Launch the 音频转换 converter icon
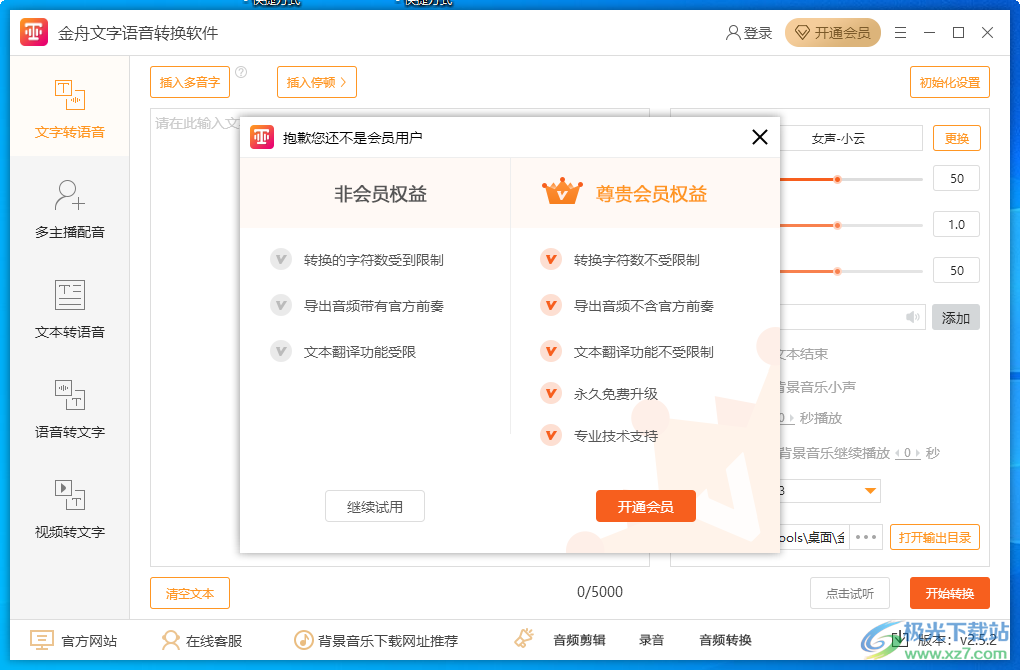The image size is (1020, 670). click(724, 639)
